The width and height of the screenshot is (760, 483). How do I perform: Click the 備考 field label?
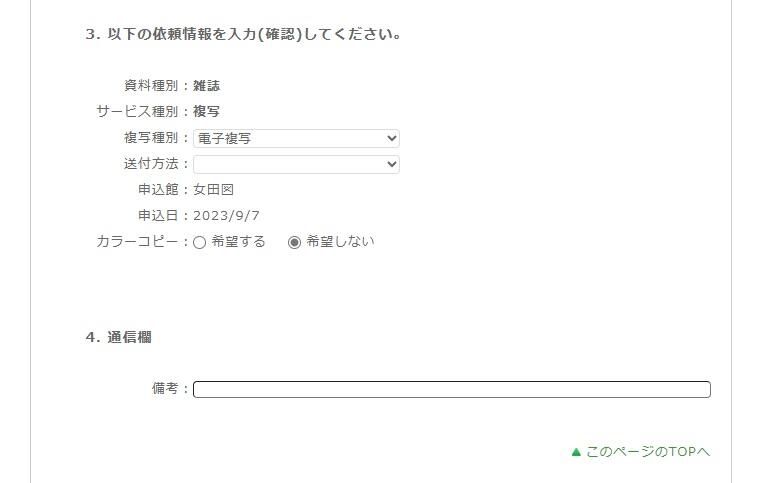coord(165,388)
